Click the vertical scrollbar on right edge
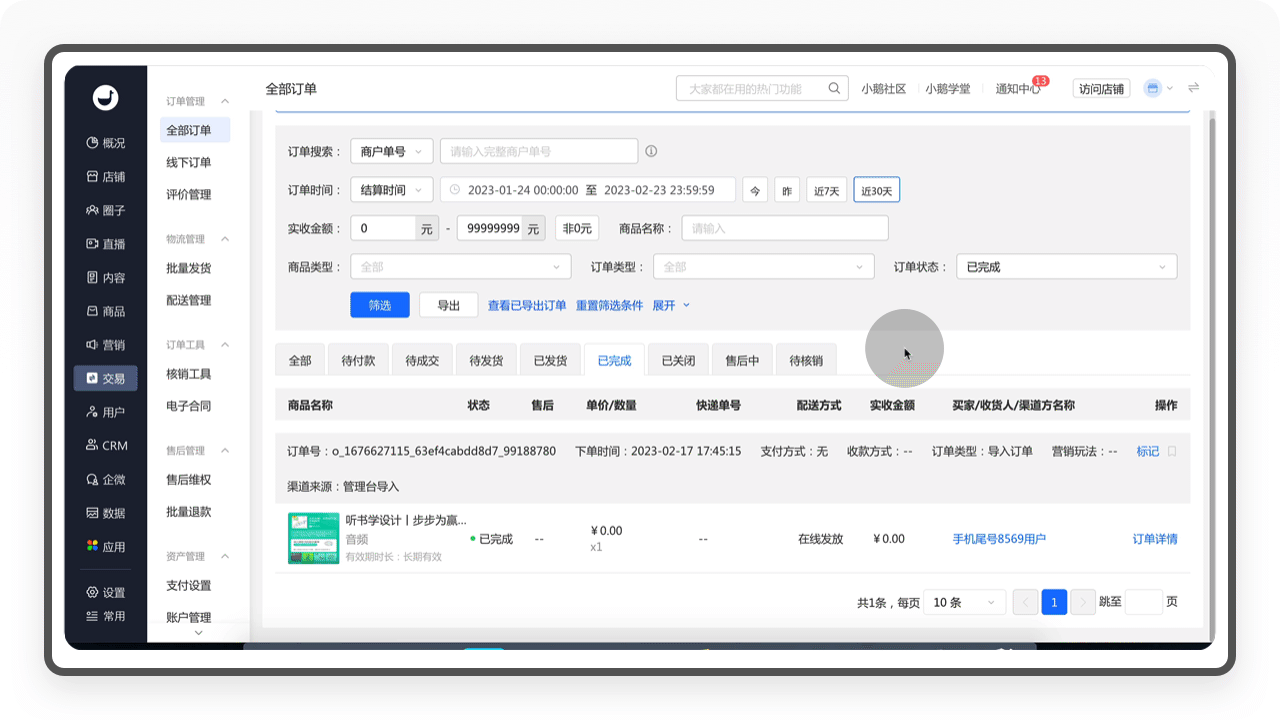Viewport: 1280px width, 720px height. [x=1211, y=370]
